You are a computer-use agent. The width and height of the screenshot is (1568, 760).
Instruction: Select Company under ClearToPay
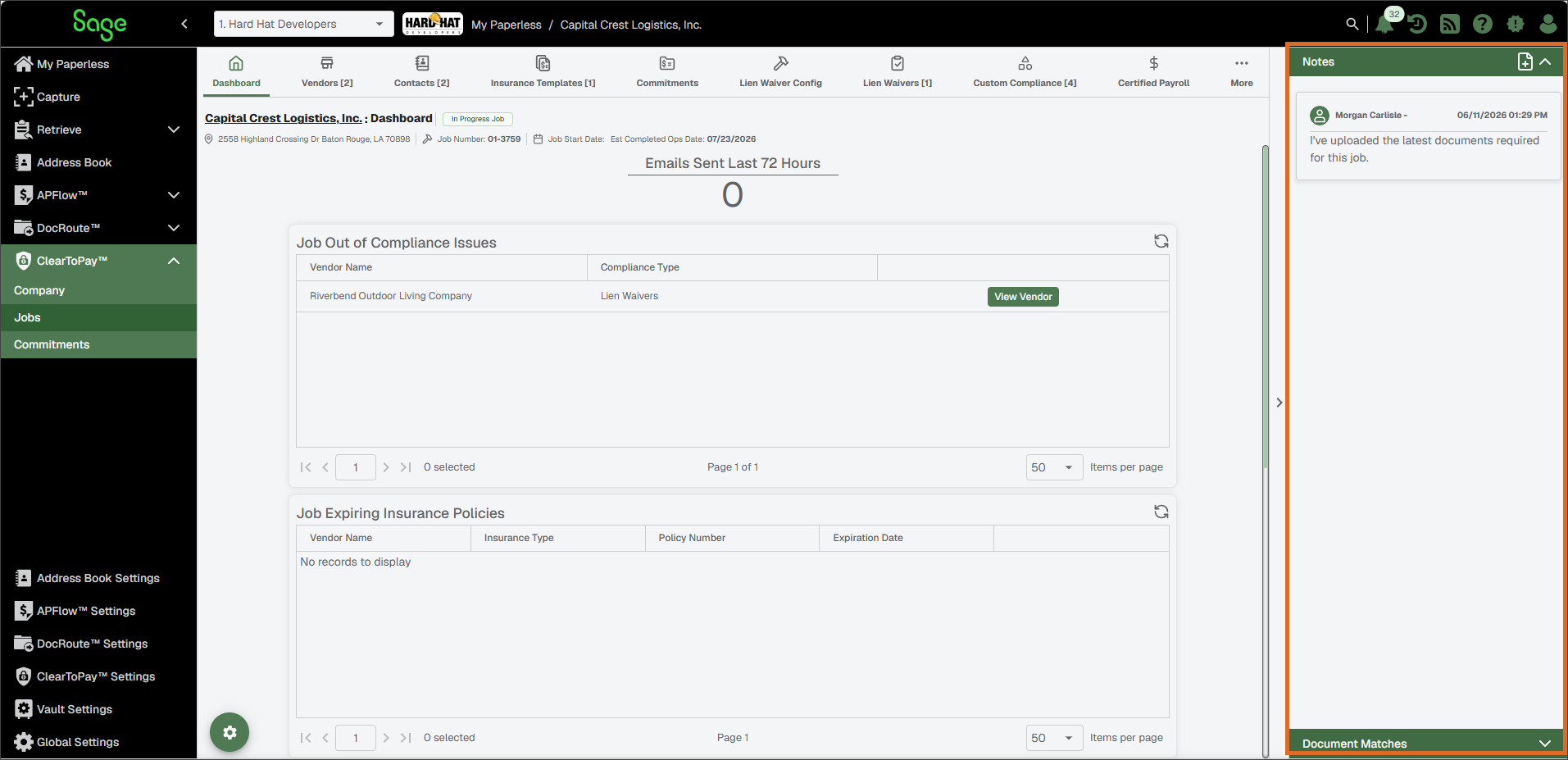(98, 290)
